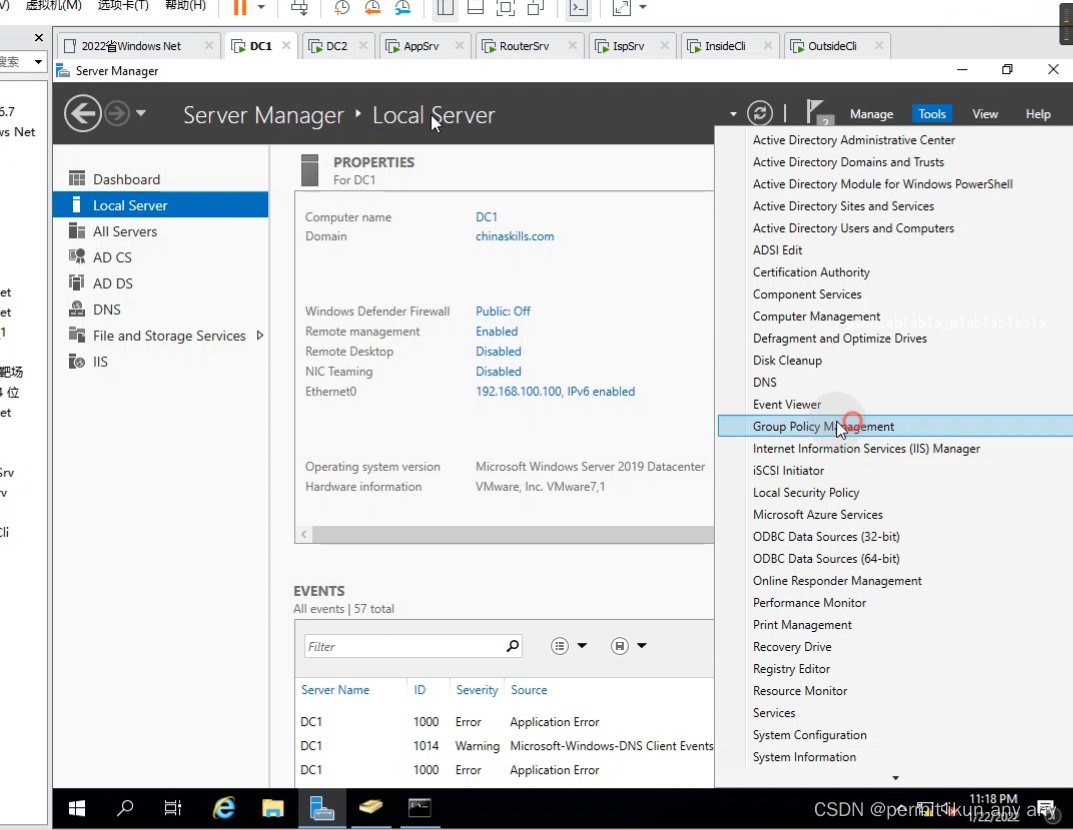Click Remote management Enabled link
The height and width of the screenshot is (830, 1073).
click(496, 331)
